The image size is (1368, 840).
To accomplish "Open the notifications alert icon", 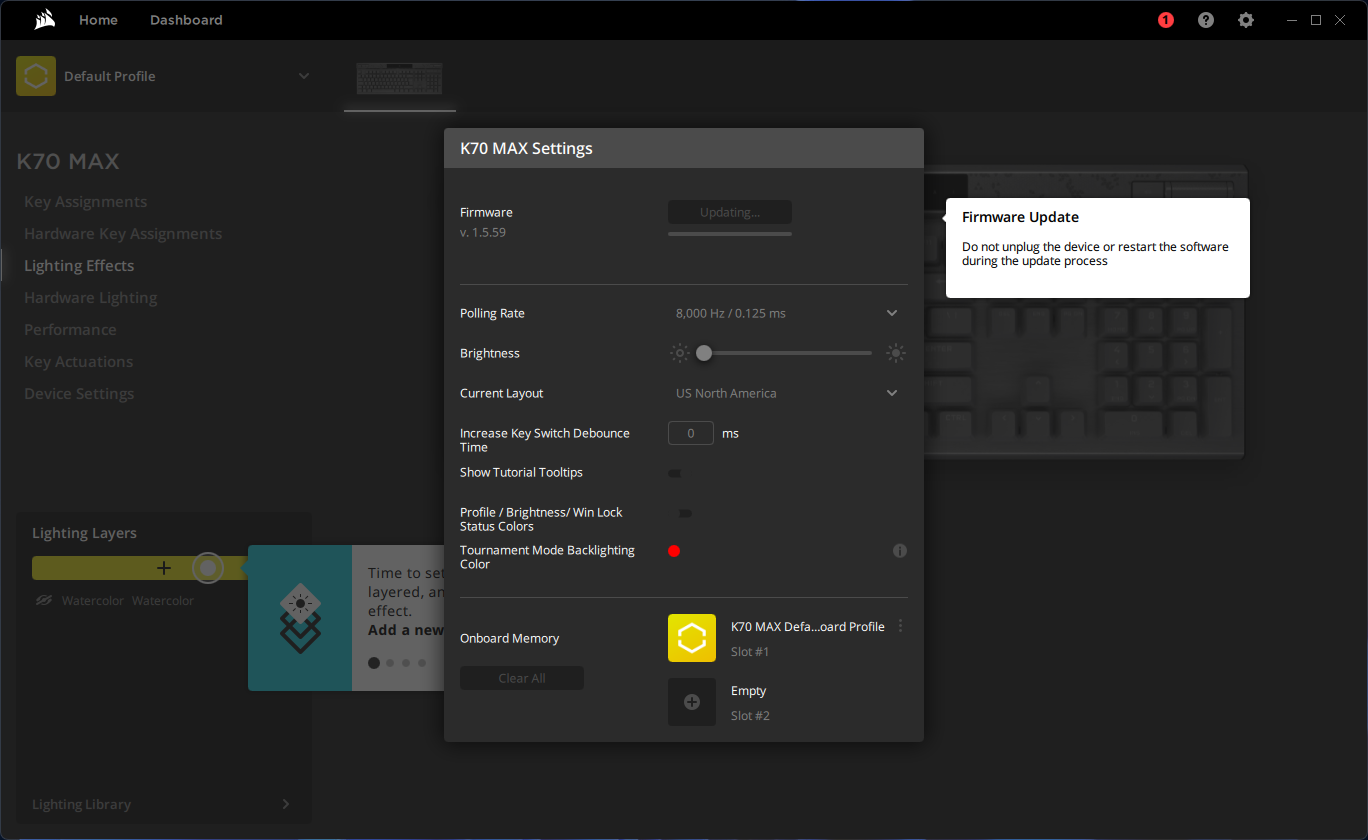I will (x=1165, y=20).
